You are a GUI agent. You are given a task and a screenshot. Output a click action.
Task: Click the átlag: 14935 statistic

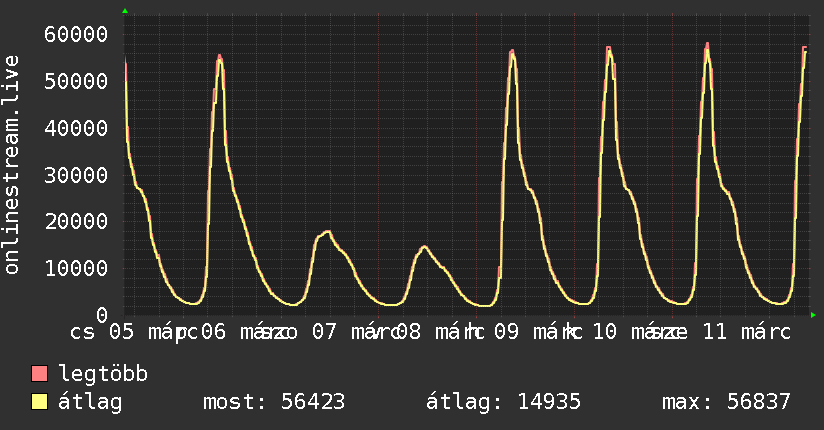[503, 402]
